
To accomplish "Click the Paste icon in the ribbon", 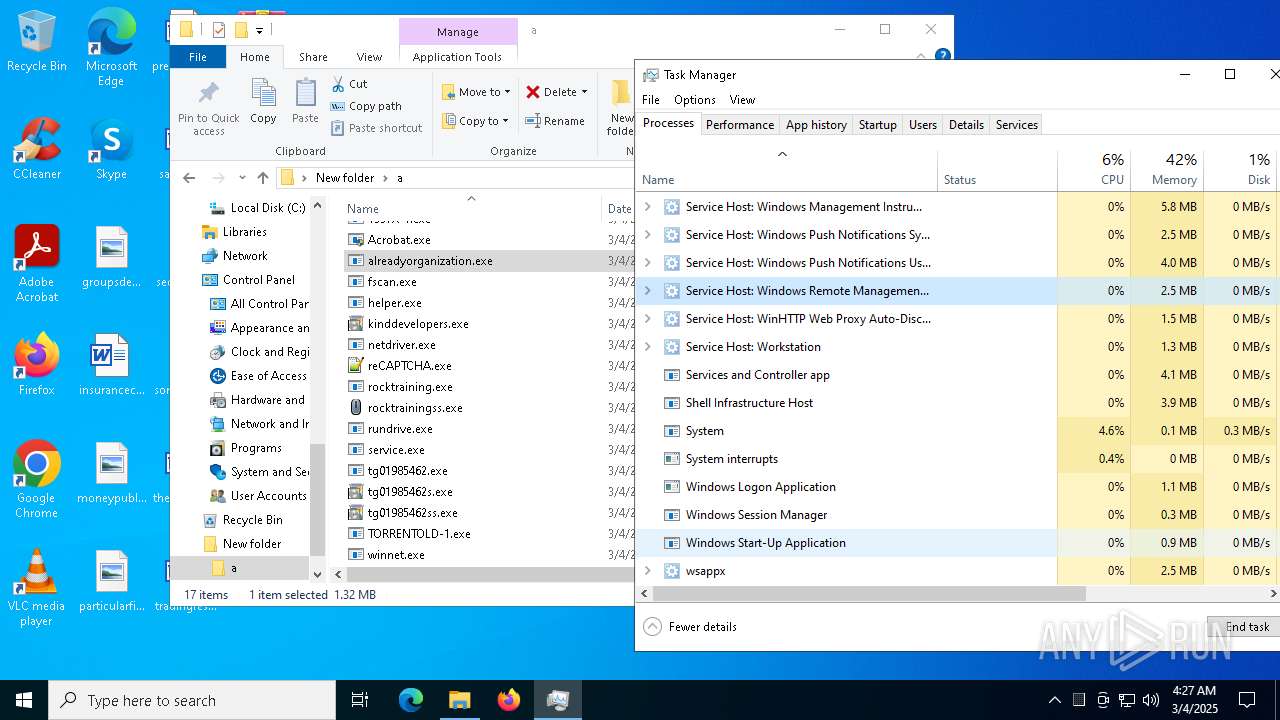I will pyautogui.click(x=305, y=102).
